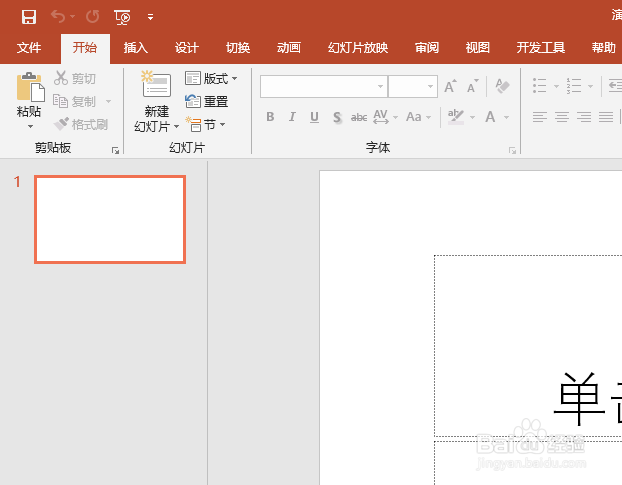This screenshot has height=485, width=622.
Task: Open the 开发工具 tab
Action: 541,48
